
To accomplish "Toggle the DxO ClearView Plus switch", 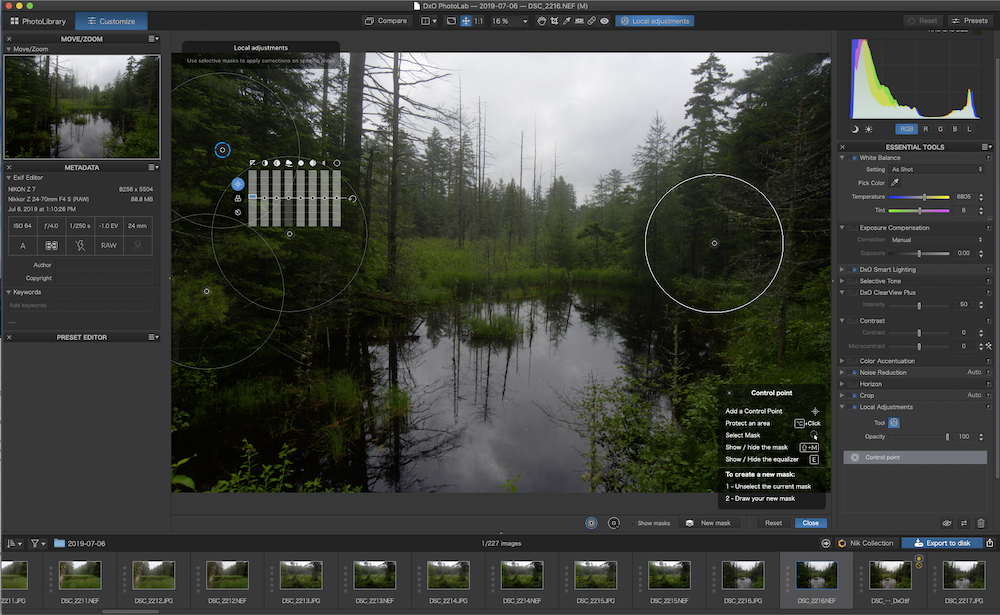I will (854, 293).
